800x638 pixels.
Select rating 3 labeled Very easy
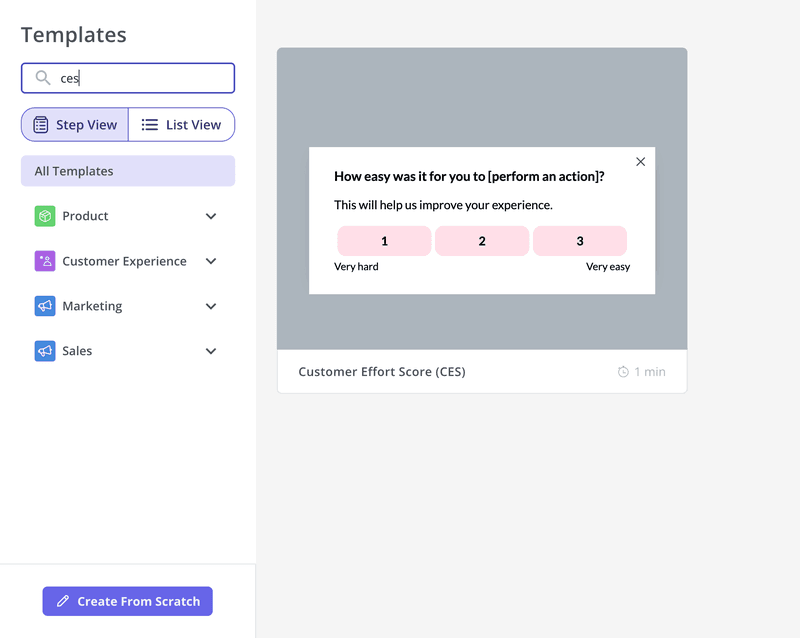pyautogui.click(x=580, y=240)
